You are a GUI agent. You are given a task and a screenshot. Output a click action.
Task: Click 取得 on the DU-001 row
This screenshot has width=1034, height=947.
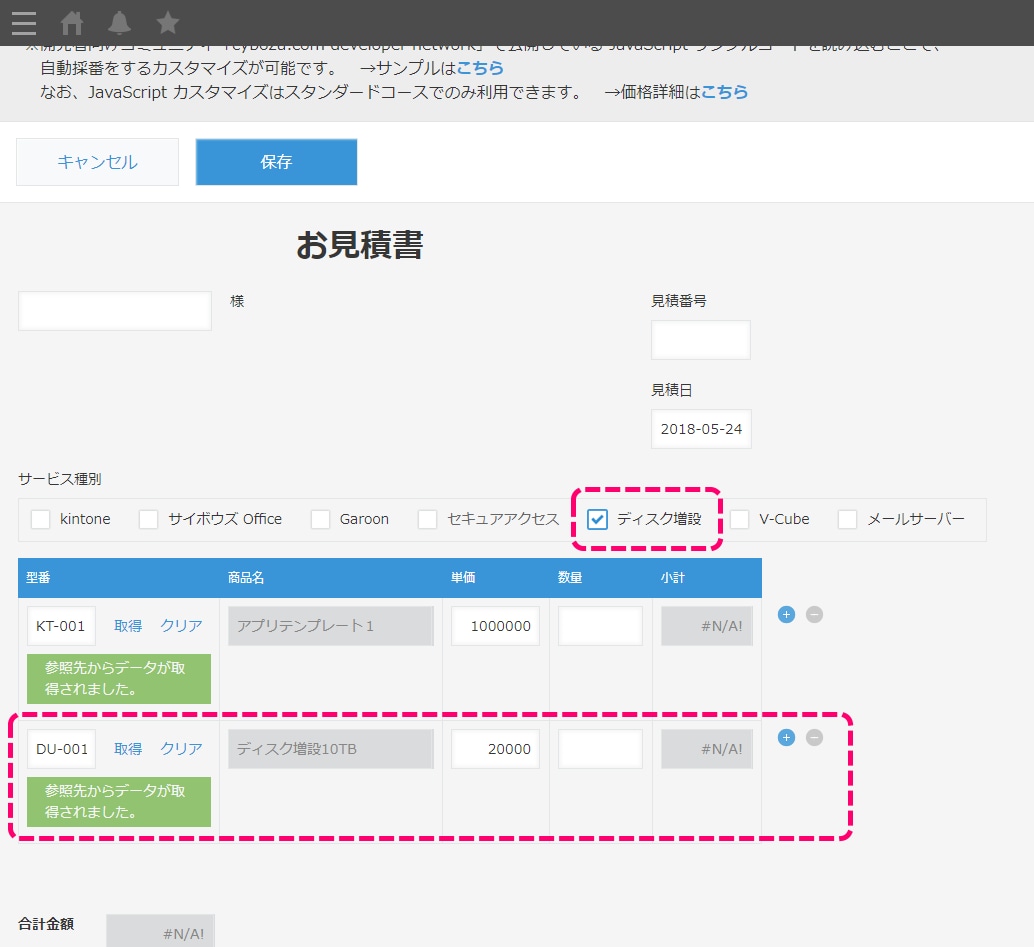coord(128,748)
